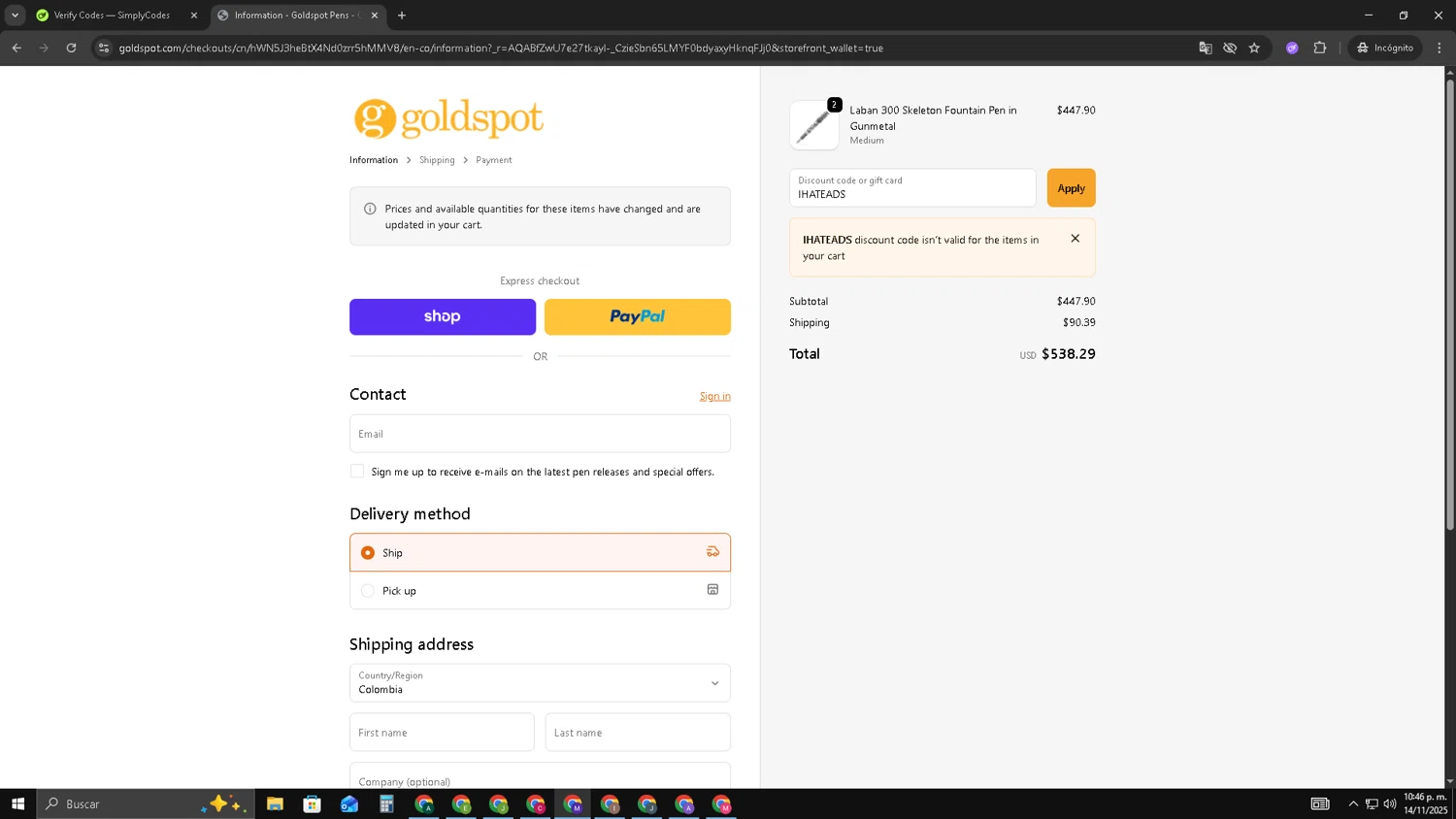Click the Apply discount button
Screen dimensions: 1456x819
[1071, 188]
